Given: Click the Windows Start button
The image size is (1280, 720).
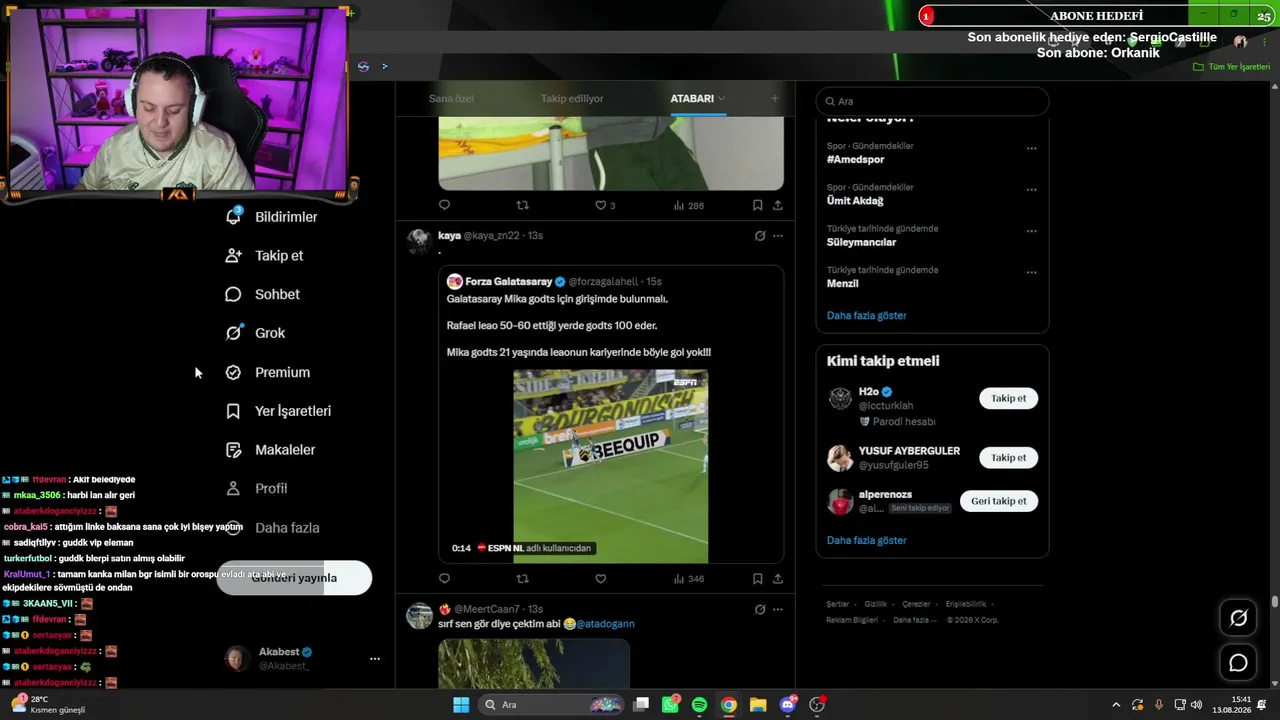Looking at the screenshot, I should point(461,705).
